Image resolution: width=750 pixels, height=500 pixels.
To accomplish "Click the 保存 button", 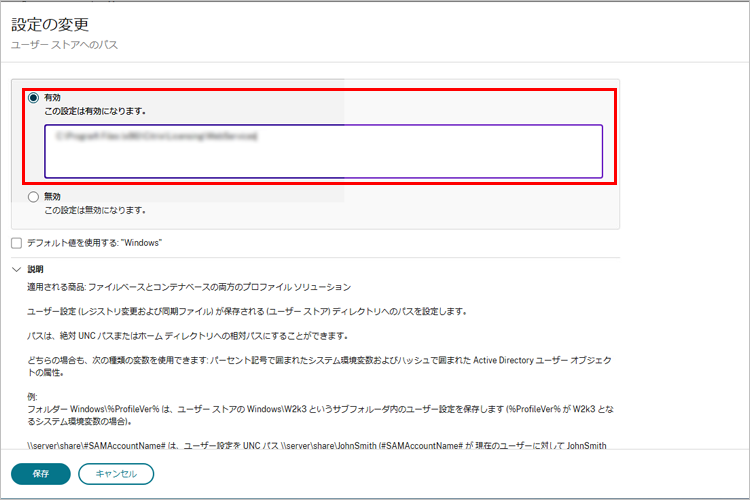I will click(x=41, y=473).
